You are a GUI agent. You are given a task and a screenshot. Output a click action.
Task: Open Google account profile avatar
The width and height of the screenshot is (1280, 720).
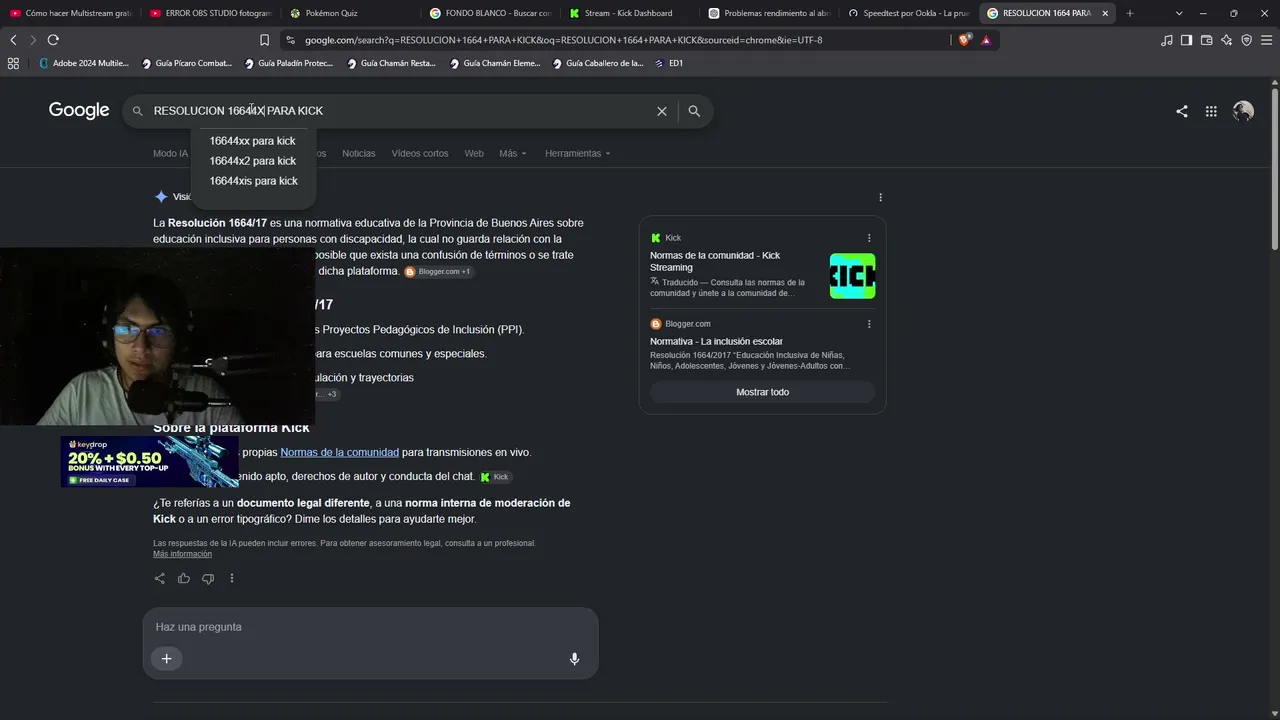pos(1243,111)
